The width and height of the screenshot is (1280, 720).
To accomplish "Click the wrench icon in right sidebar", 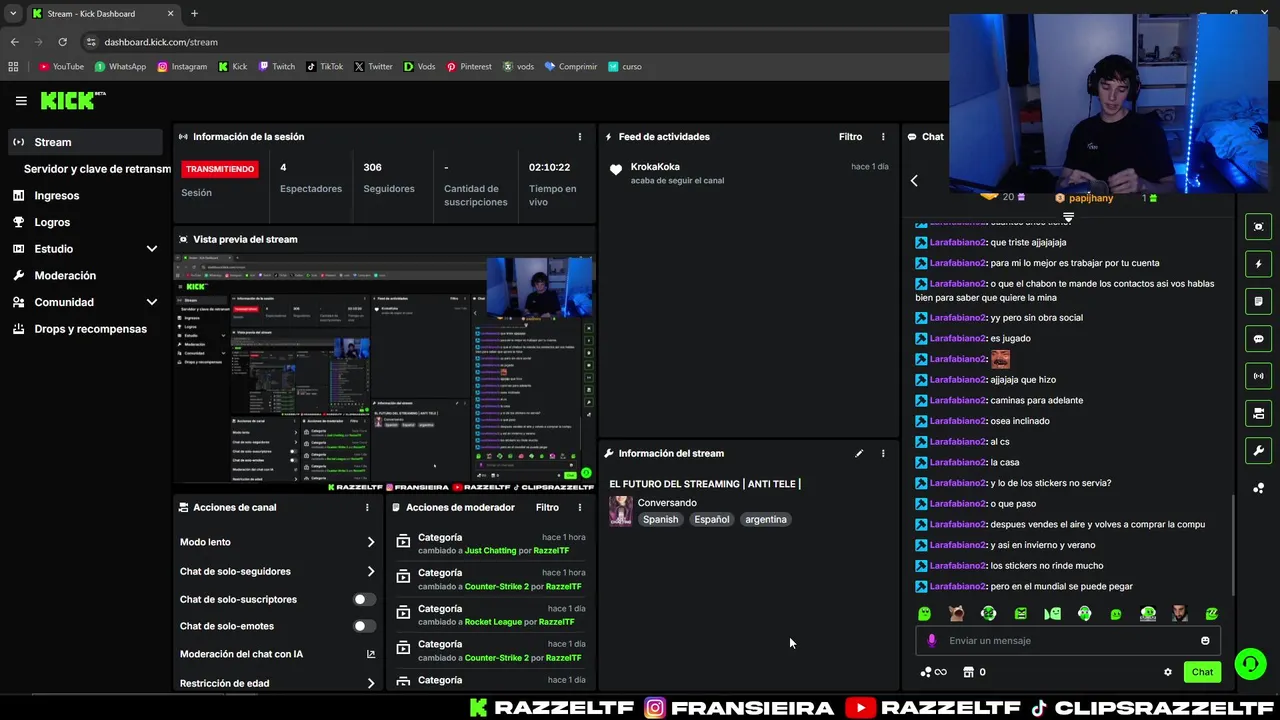I will pos(1259,451).
